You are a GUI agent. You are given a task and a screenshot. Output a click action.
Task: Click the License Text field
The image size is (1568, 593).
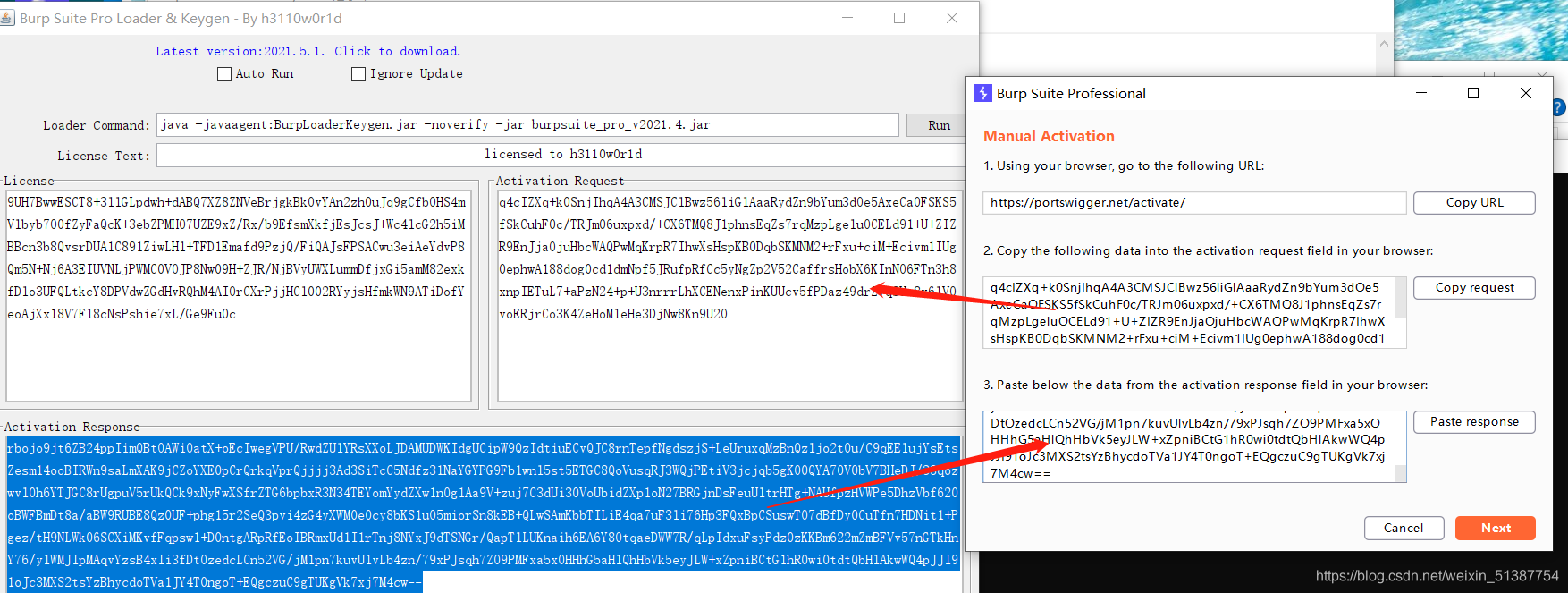point(563,155)
